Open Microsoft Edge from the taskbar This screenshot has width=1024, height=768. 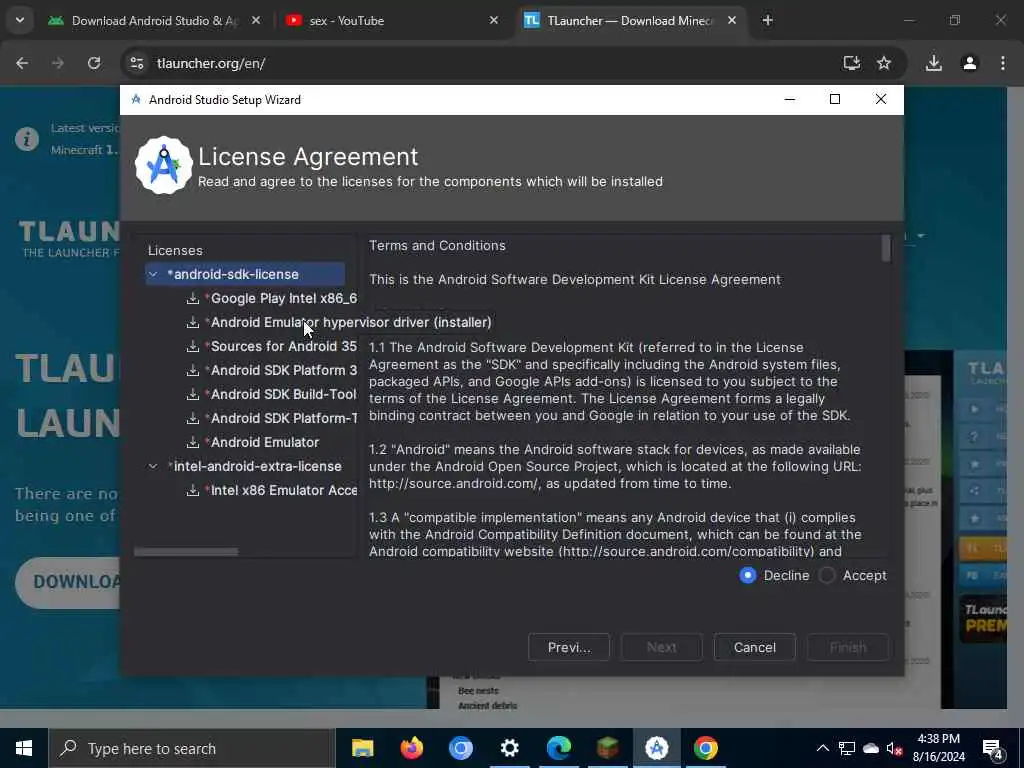click(558, 748)
